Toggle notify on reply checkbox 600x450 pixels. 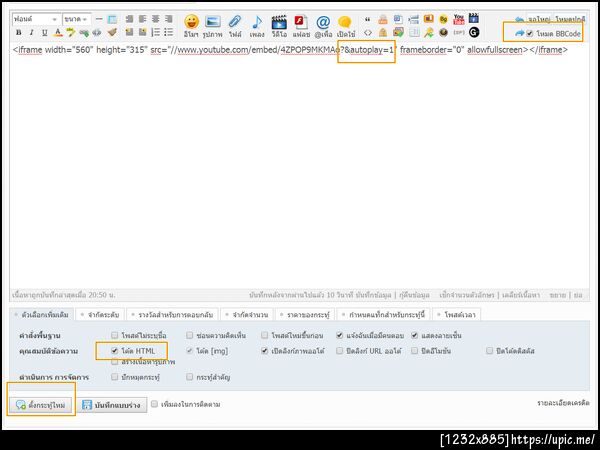pyautogui.click(x=339, y=335)
